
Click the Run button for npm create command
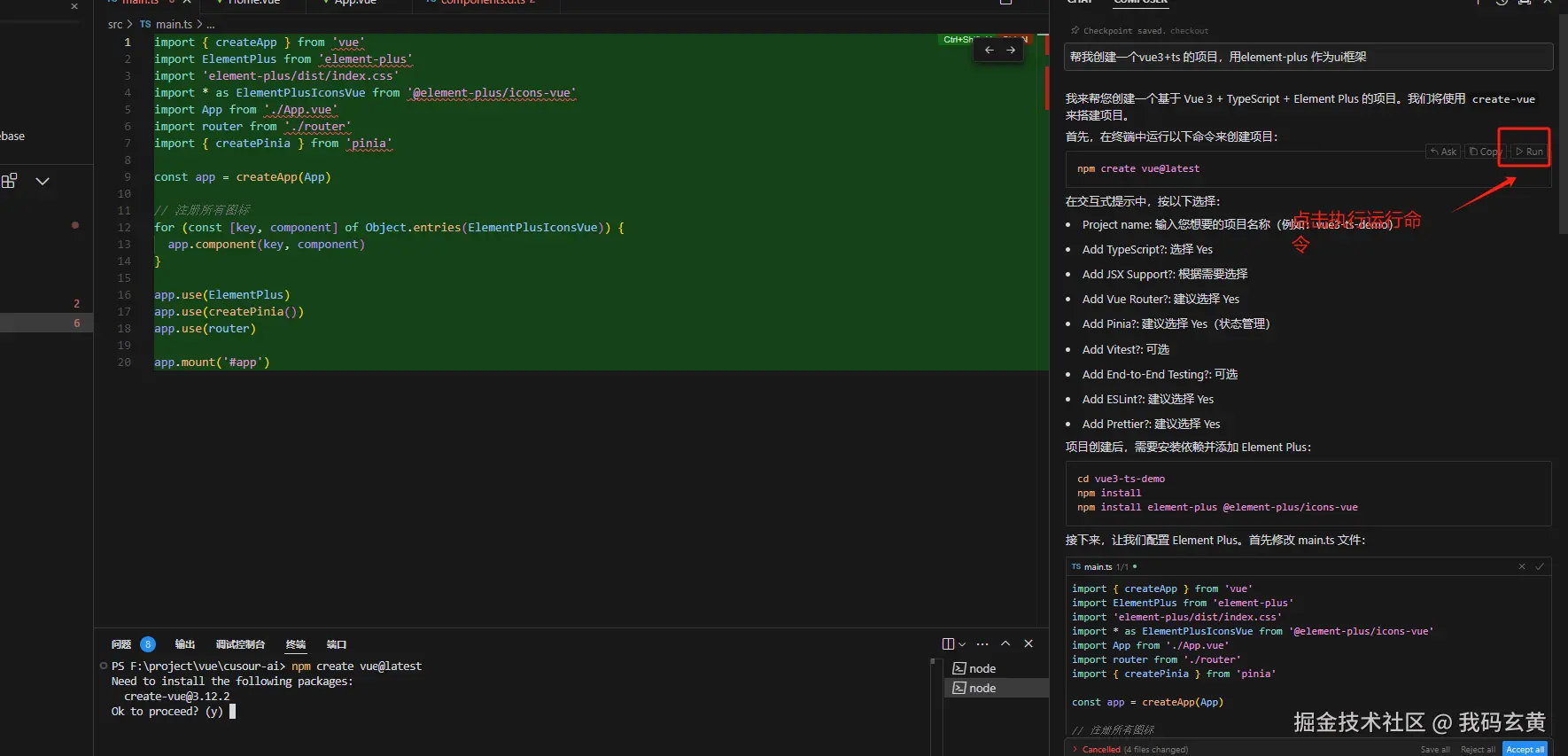(x=1530, y=152)
